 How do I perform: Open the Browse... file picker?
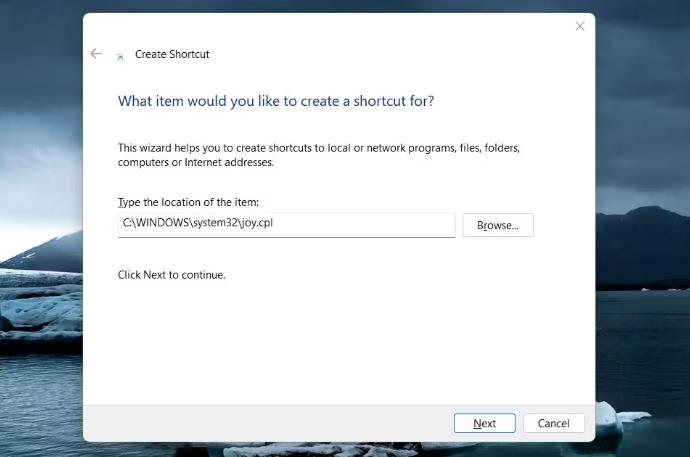coord(498,225)
